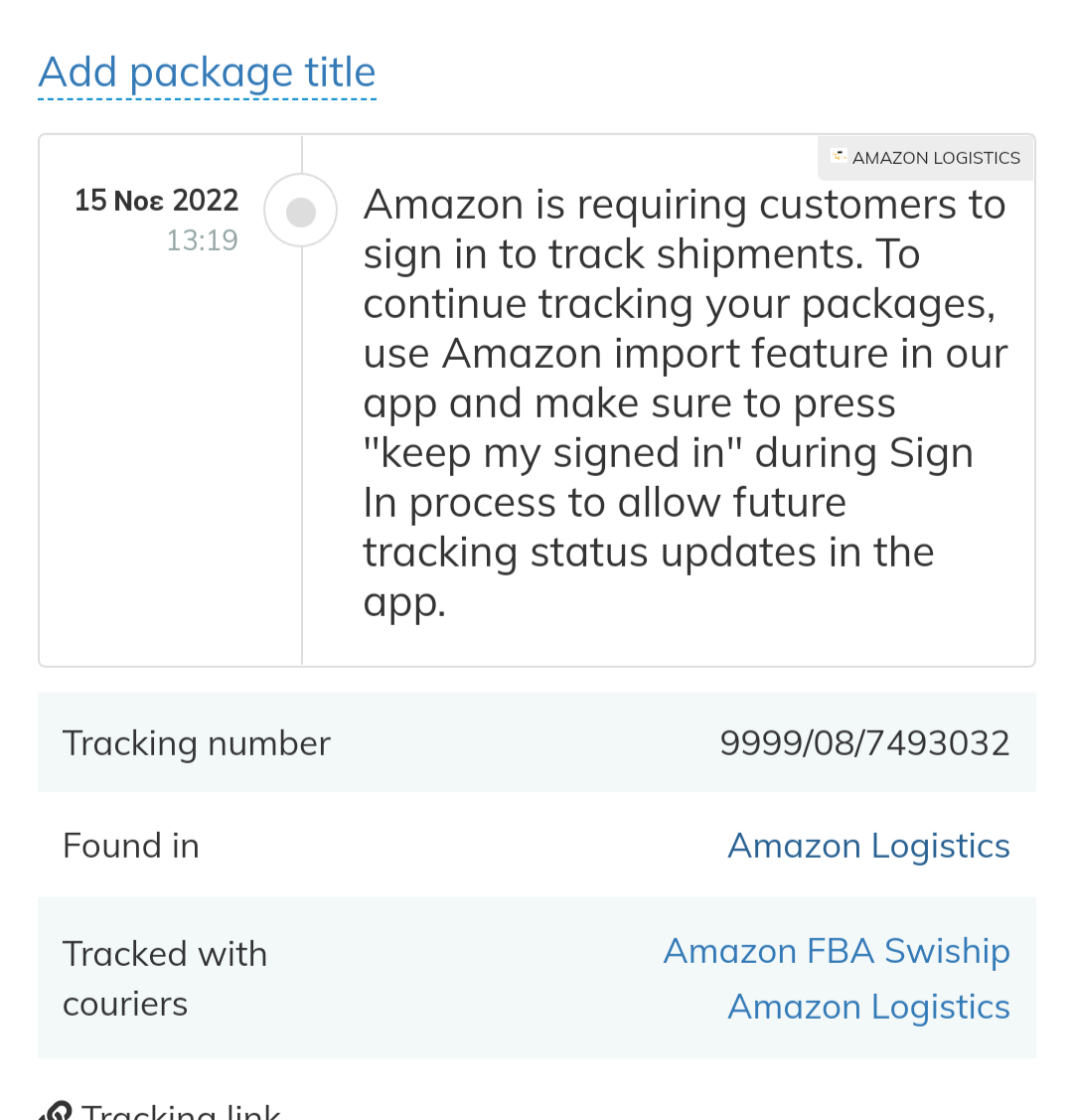
Task: Click the "use Amazon import feature" message line
Action: click(x=686, y=354)
